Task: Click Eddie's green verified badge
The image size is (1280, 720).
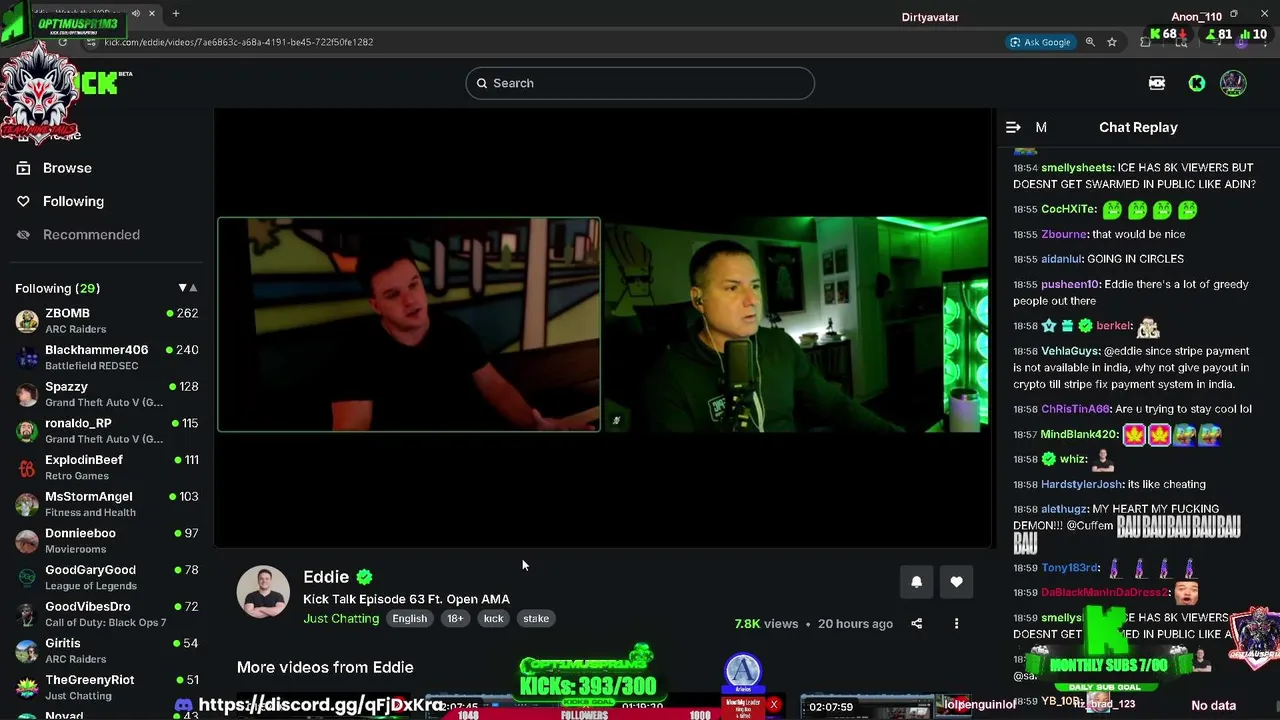Action: click(365, 577)
